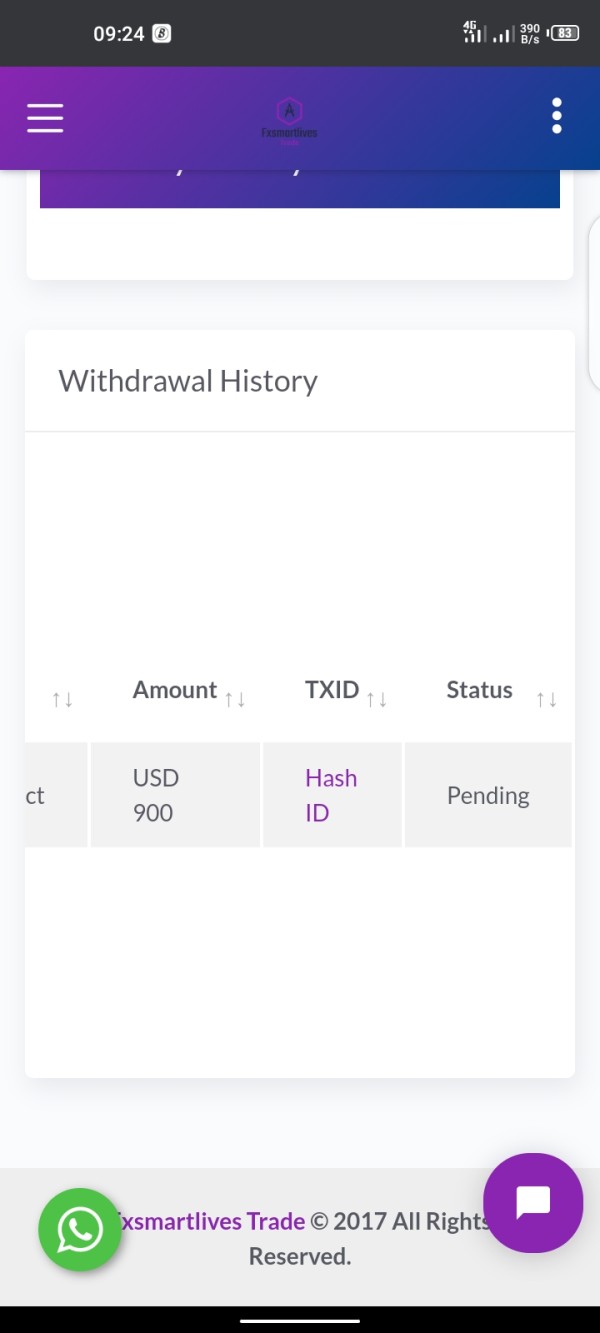Select the Amount column header
The width and height of the screenshot is (600, 1333).
[175, 690]
